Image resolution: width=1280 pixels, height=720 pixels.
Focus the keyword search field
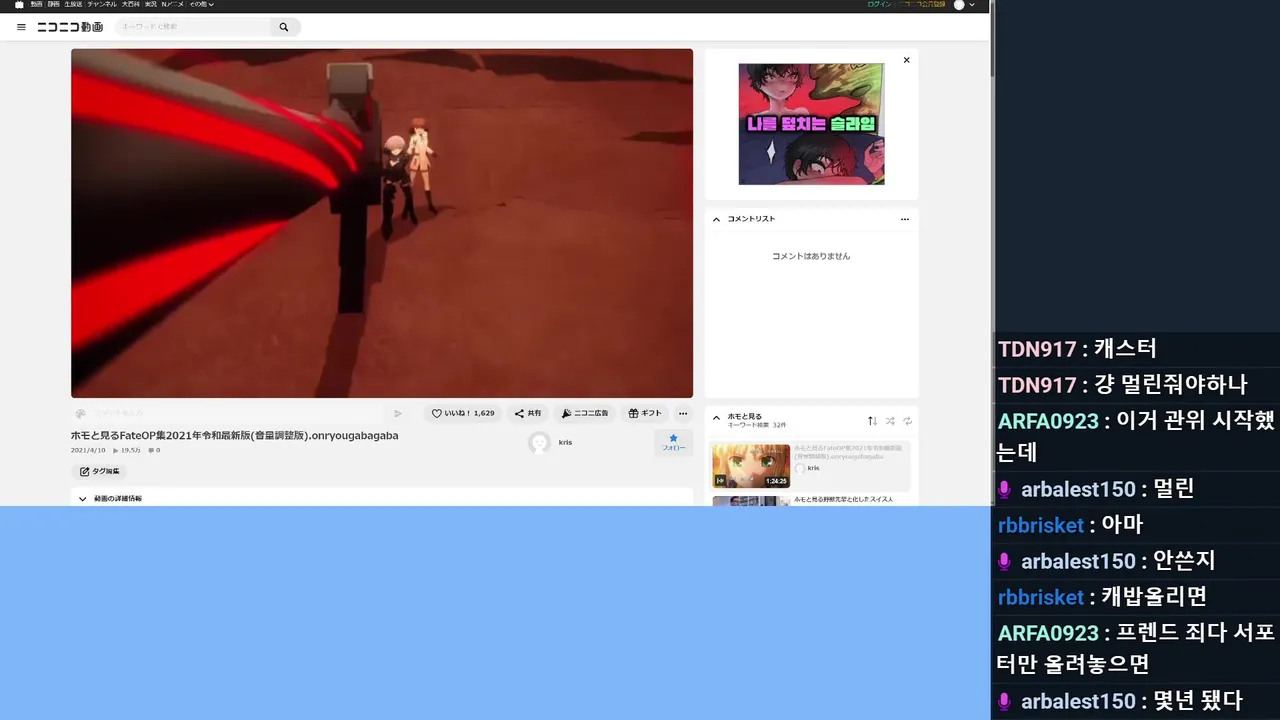(x=193, y=27)
